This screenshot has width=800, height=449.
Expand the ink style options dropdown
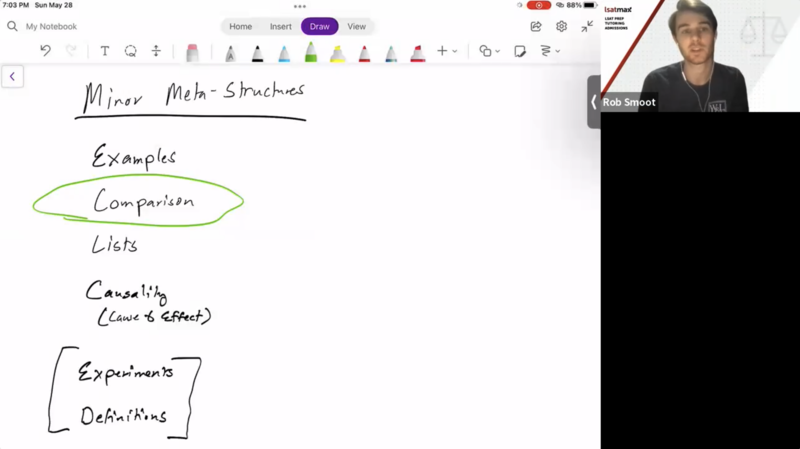549,51
